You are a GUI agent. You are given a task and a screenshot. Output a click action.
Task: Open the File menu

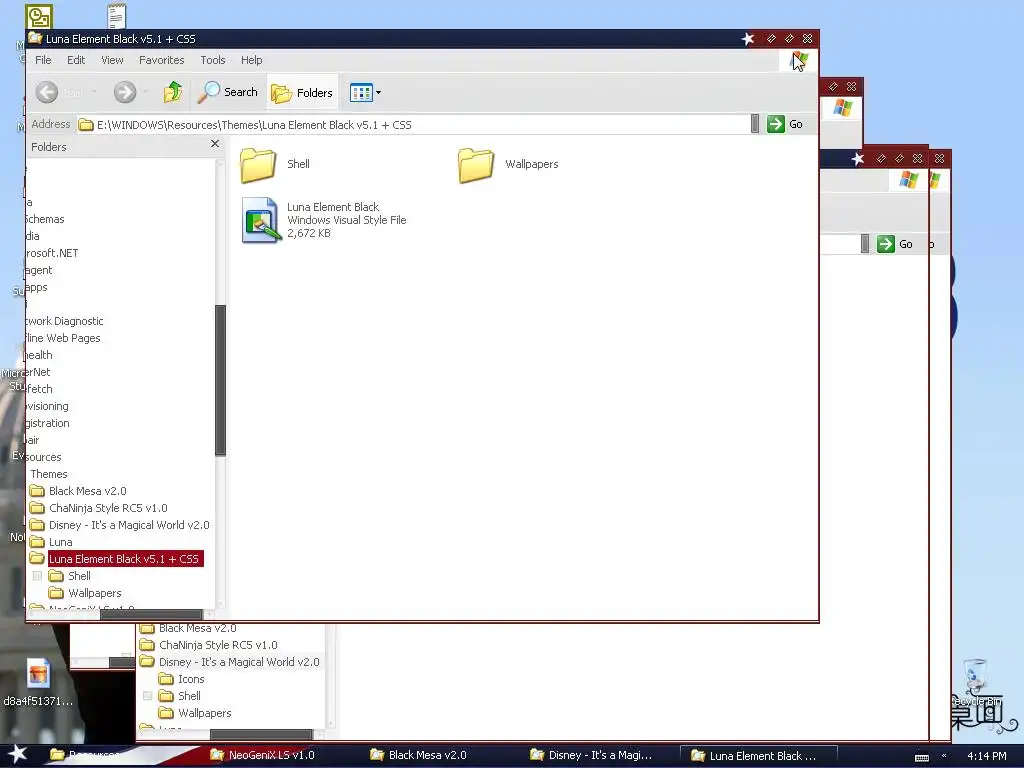pyautogui.click(x=43, y=60)
